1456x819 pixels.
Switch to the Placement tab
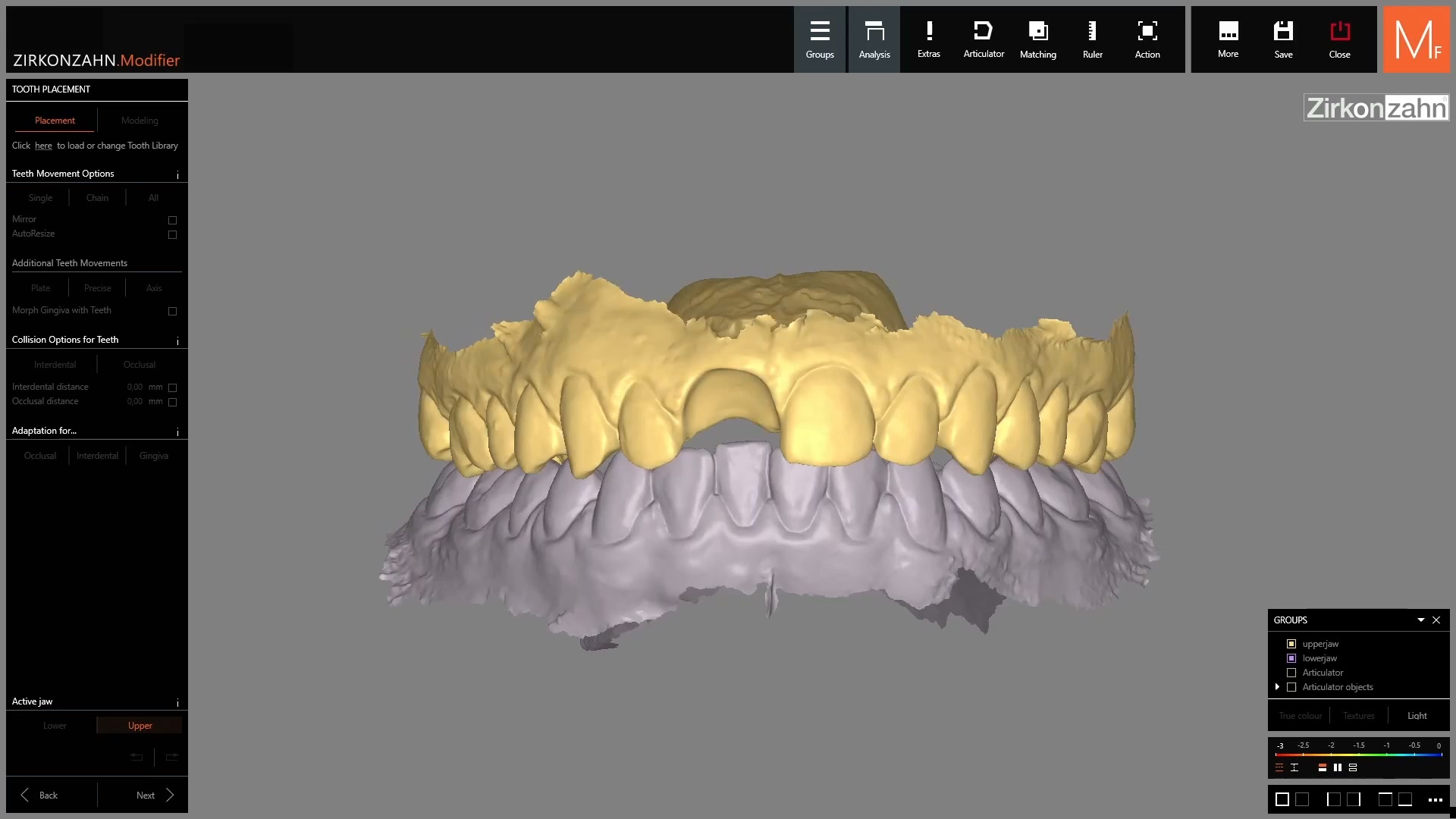point(55,121)
